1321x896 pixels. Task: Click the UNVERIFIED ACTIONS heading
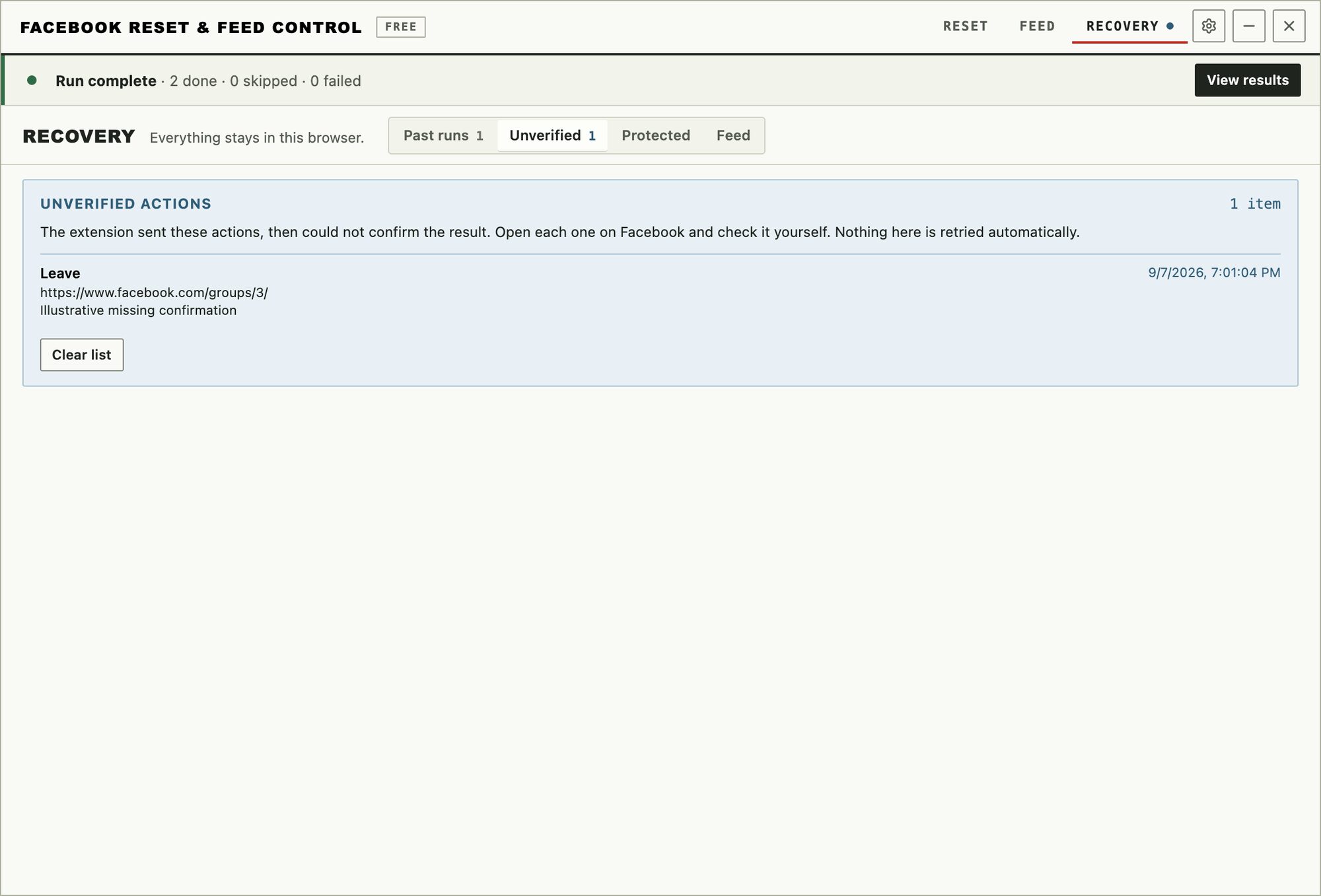125,204
